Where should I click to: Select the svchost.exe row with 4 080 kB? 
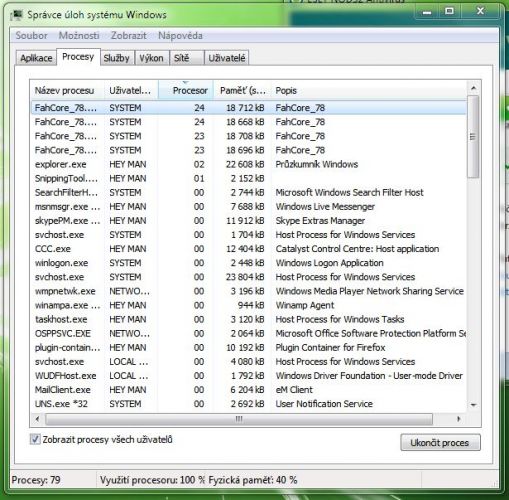(x=249, y=362)
